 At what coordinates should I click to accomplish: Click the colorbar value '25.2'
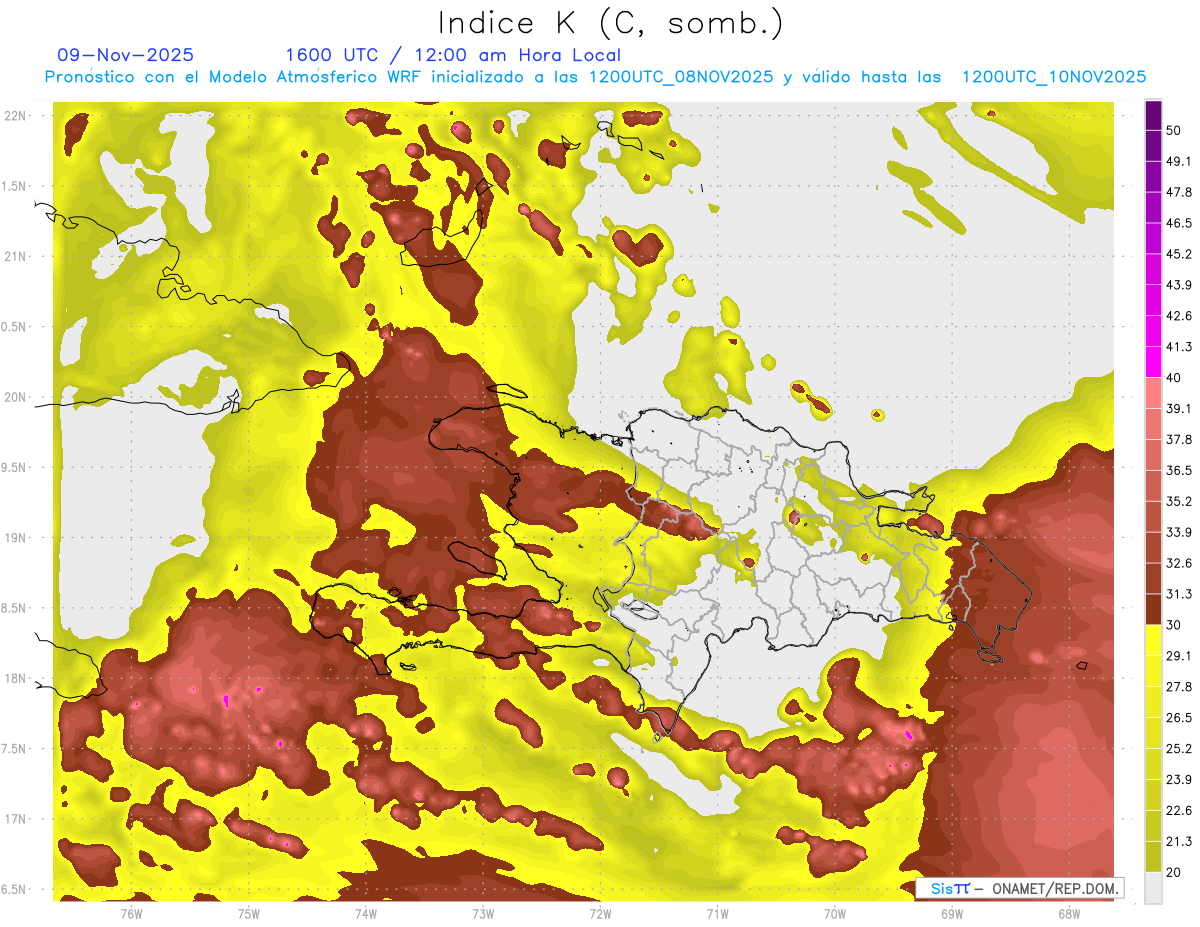pyautogui.click(x=1179, y=749)
